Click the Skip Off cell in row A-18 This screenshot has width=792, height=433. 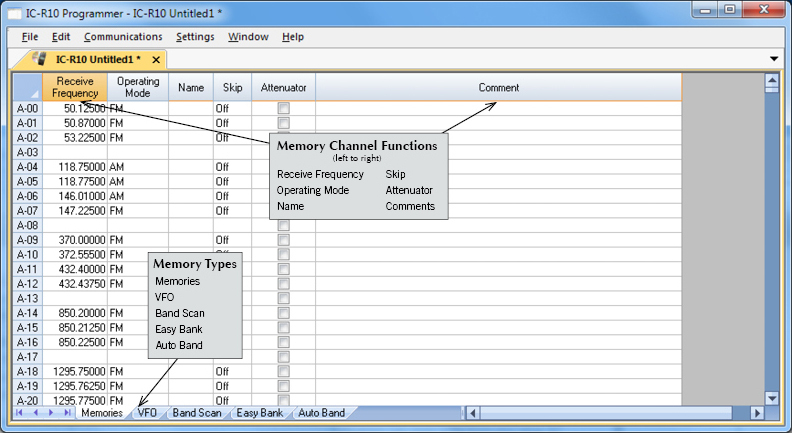232,371
